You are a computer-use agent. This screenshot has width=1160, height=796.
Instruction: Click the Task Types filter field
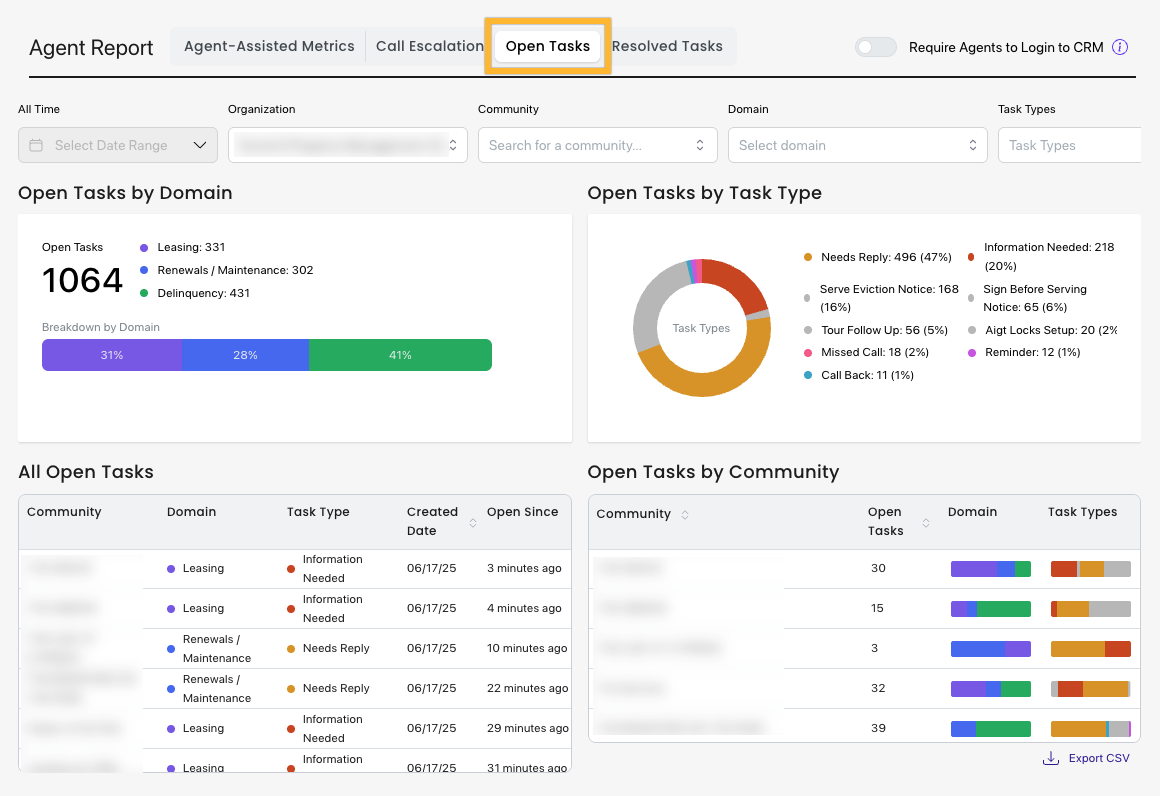(1069, 145)
